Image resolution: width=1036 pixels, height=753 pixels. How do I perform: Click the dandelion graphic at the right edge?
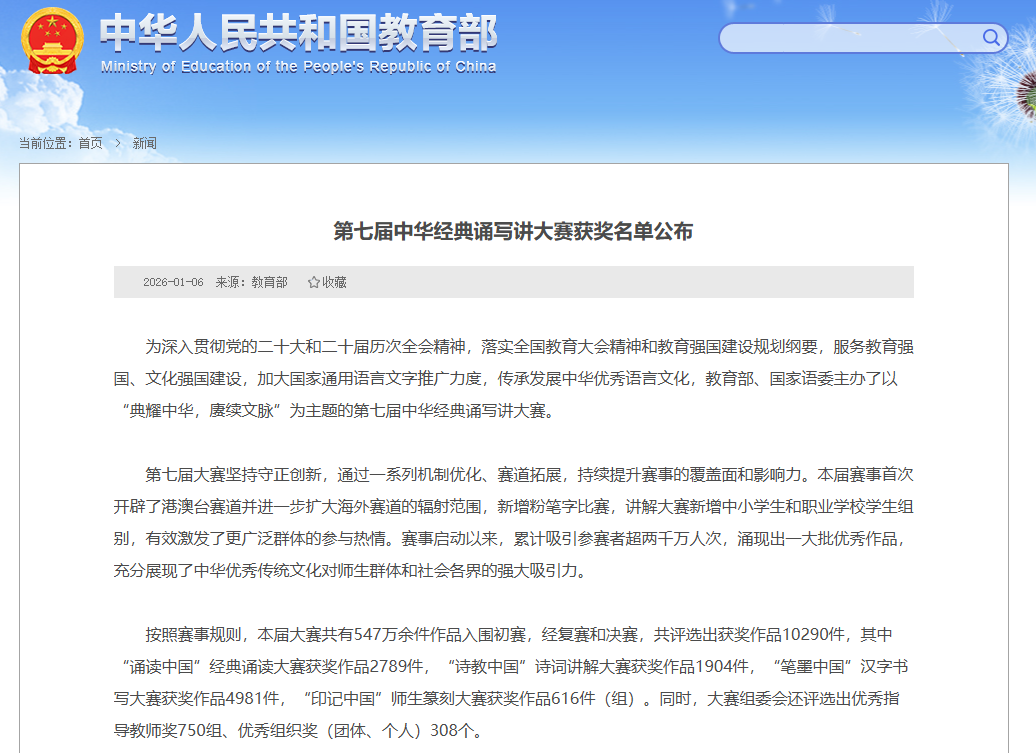pyautogui.click(x=1024, y=95)
